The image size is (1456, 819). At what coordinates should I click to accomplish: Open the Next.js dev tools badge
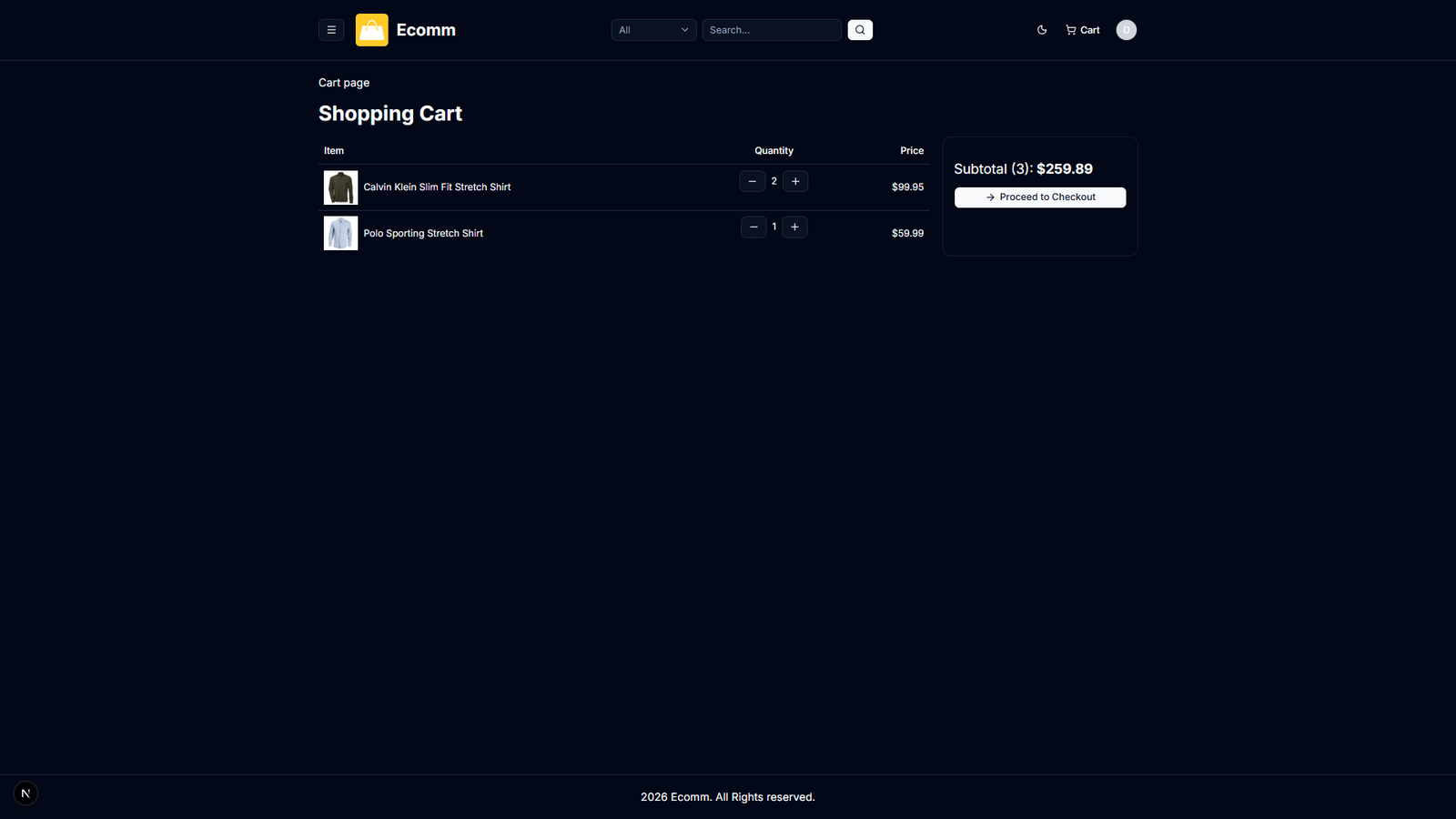(25, 794)
